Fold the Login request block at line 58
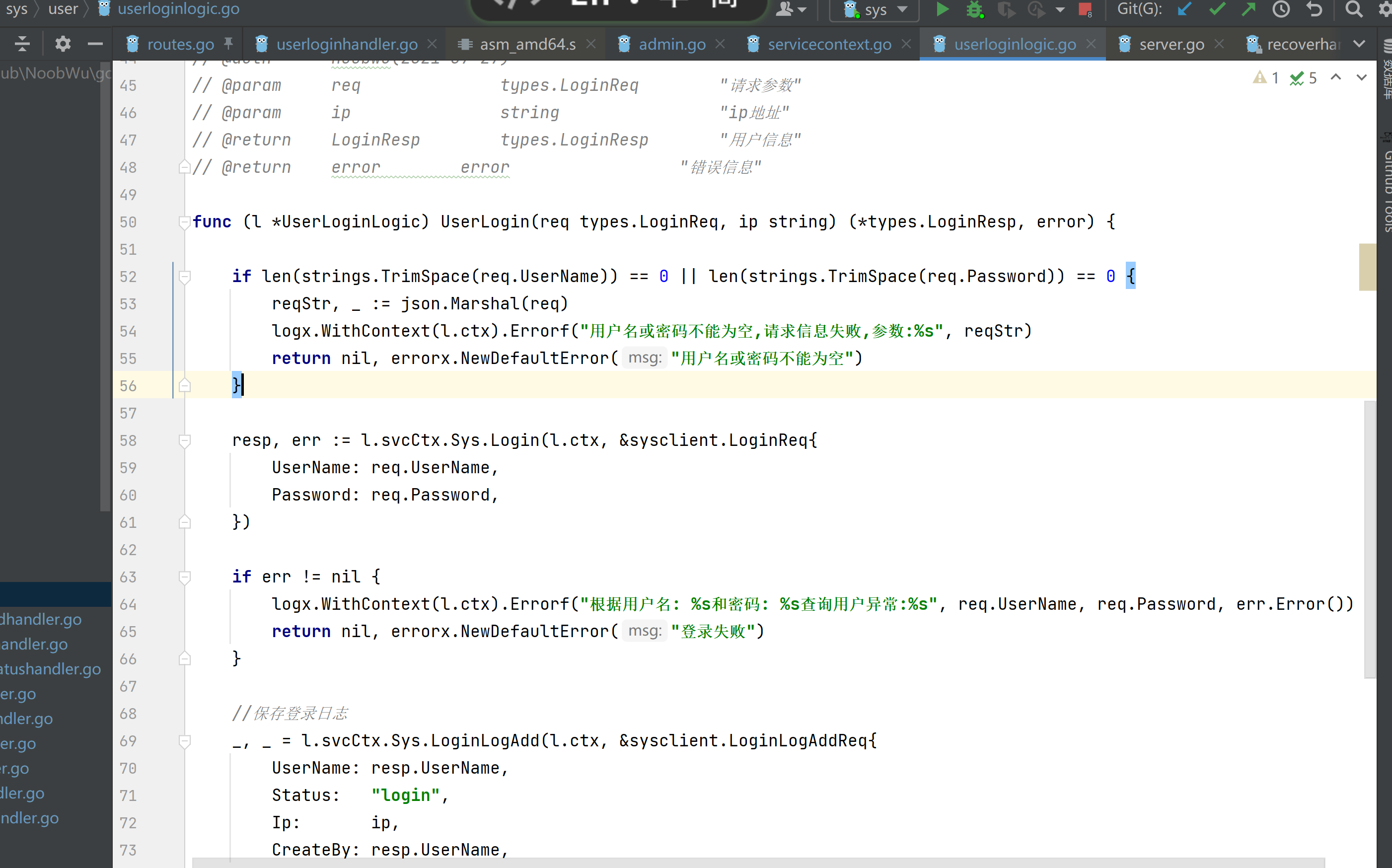 click(184, 440)
